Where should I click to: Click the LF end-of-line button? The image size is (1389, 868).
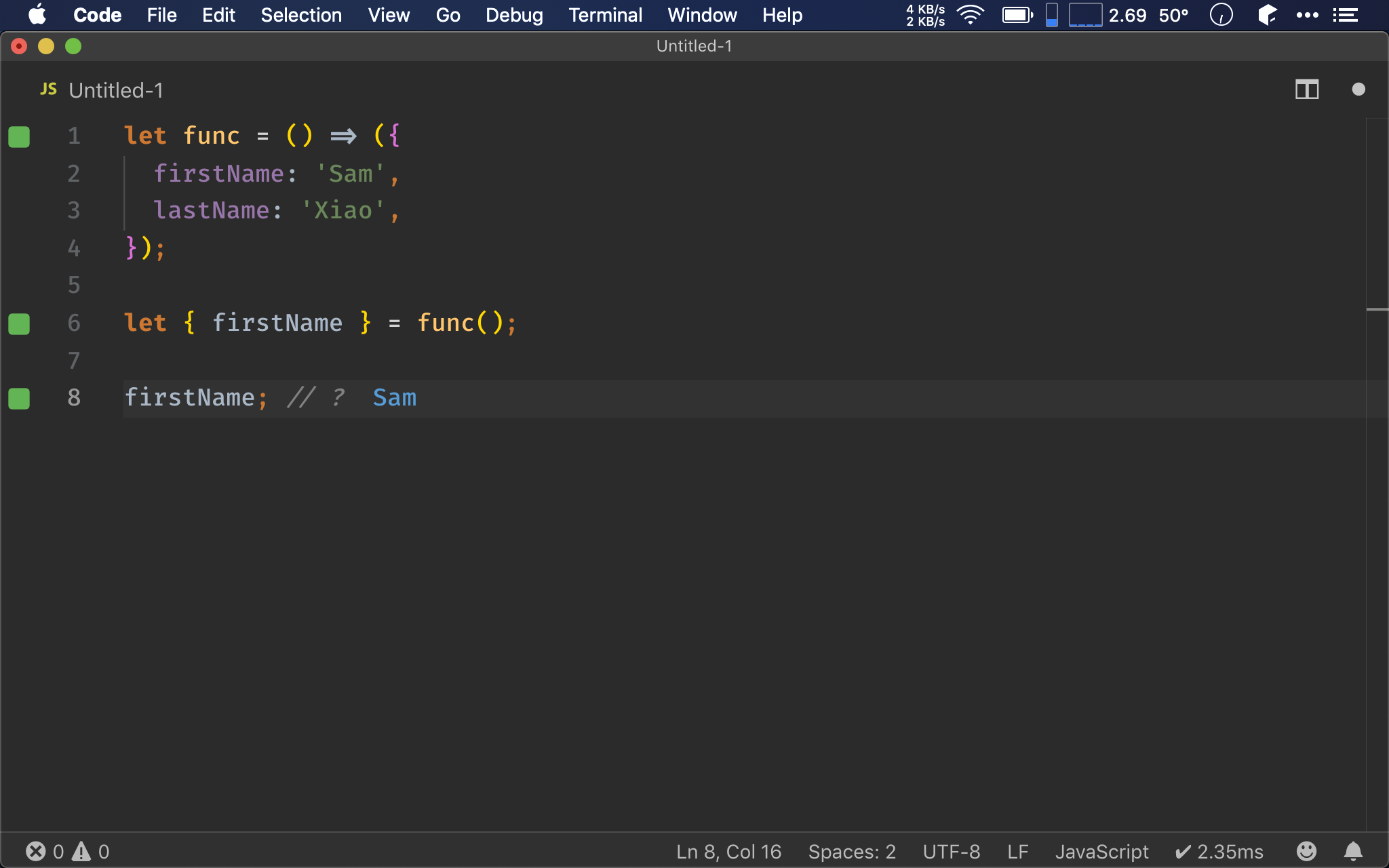coord(1017,851)
